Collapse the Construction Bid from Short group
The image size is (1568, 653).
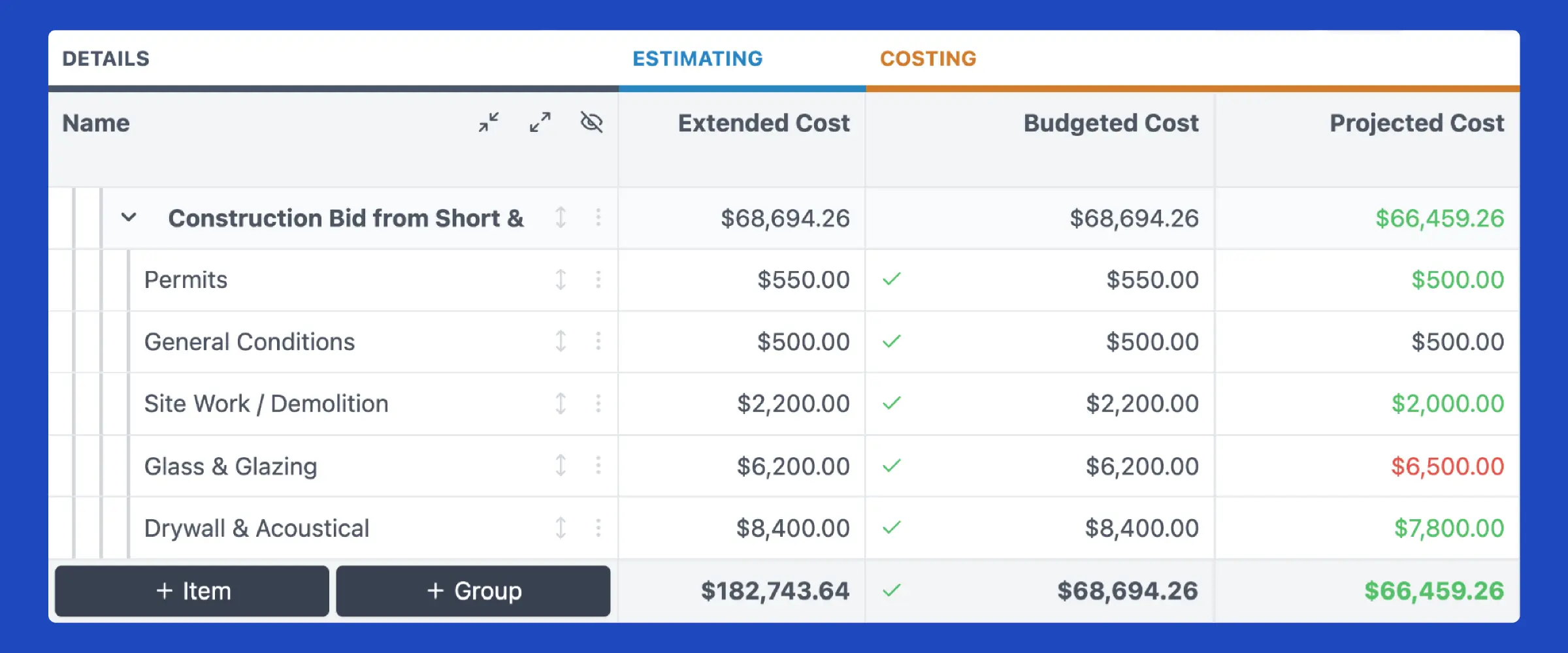(x=129, y=219)
